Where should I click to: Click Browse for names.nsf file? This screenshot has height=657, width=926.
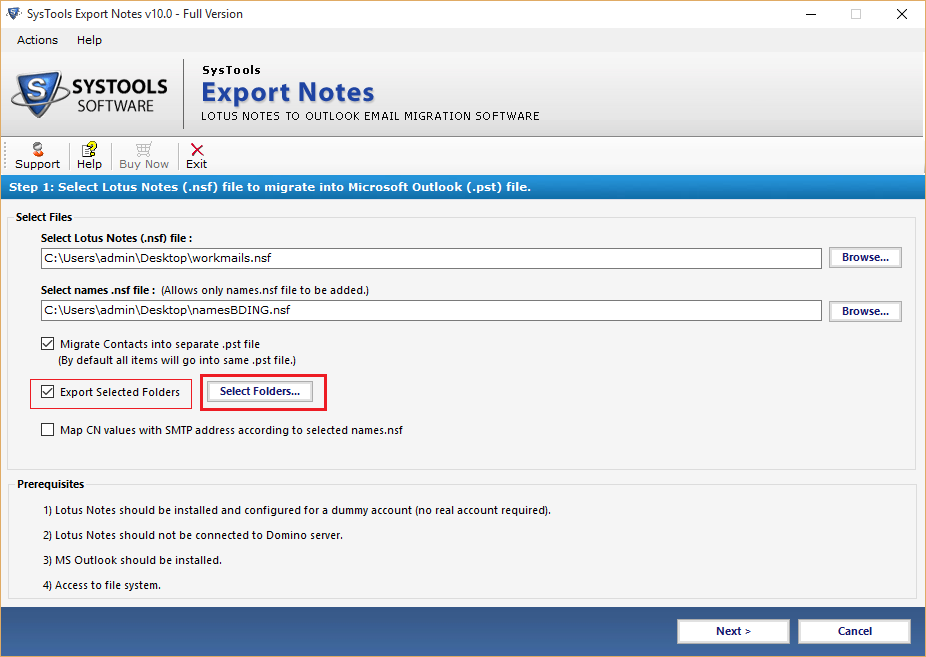pos(865,311)
